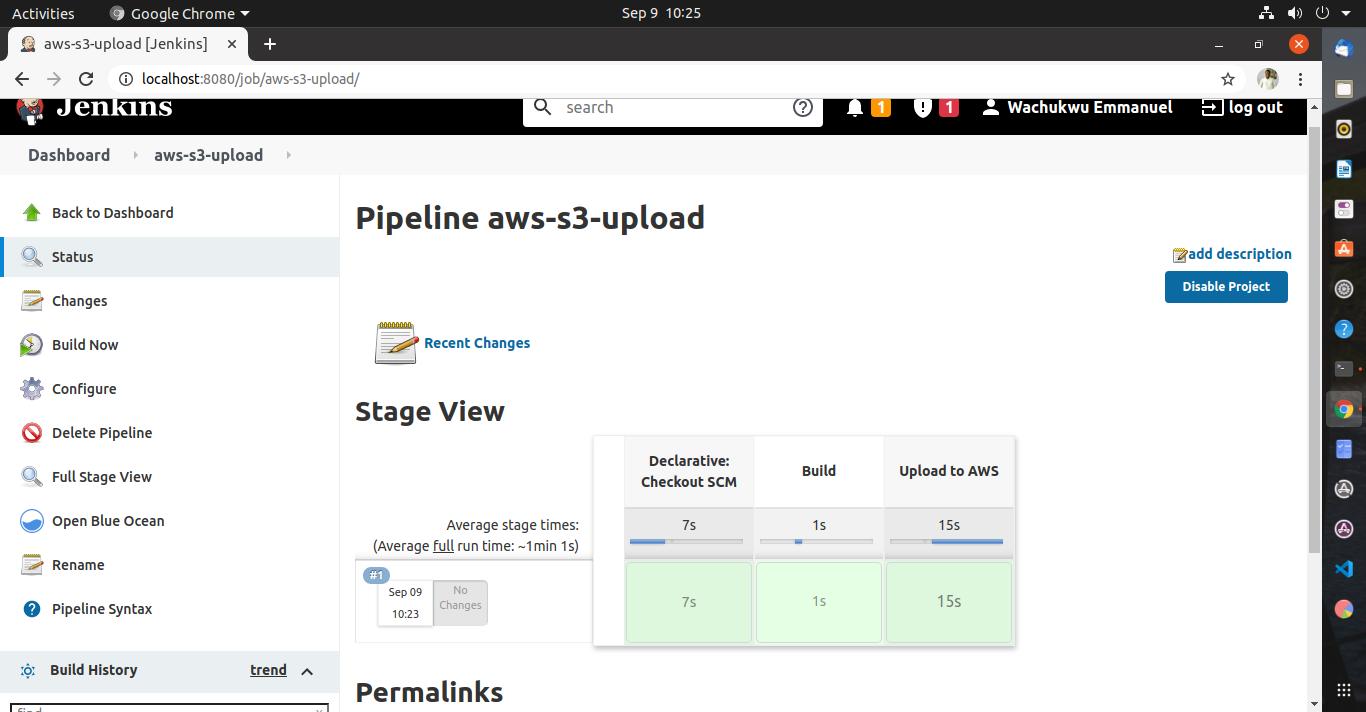Click the Recent Changes notepad icon
The height and width of the screenshot is (712, 1366).
click(x=394, y=342)
